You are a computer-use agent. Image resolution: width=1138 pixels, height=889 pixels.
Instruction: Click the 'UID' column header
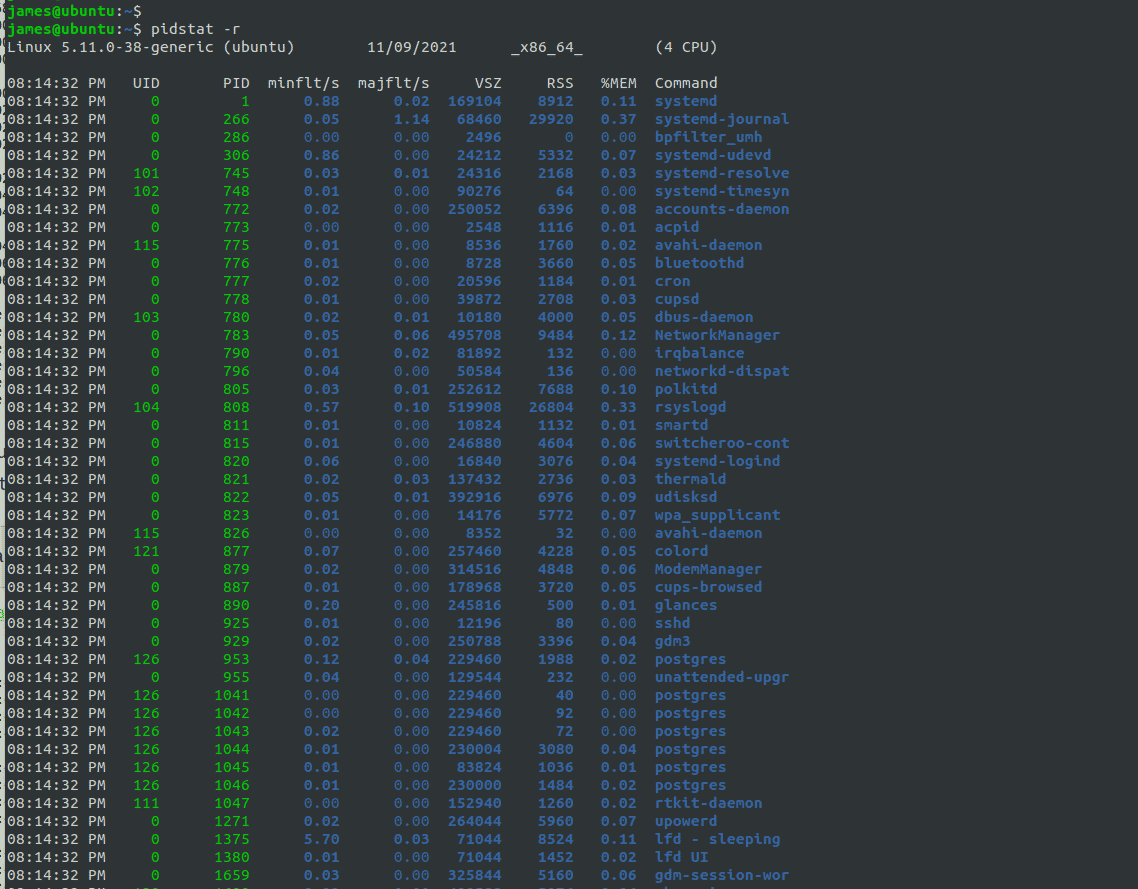(146, 83)
